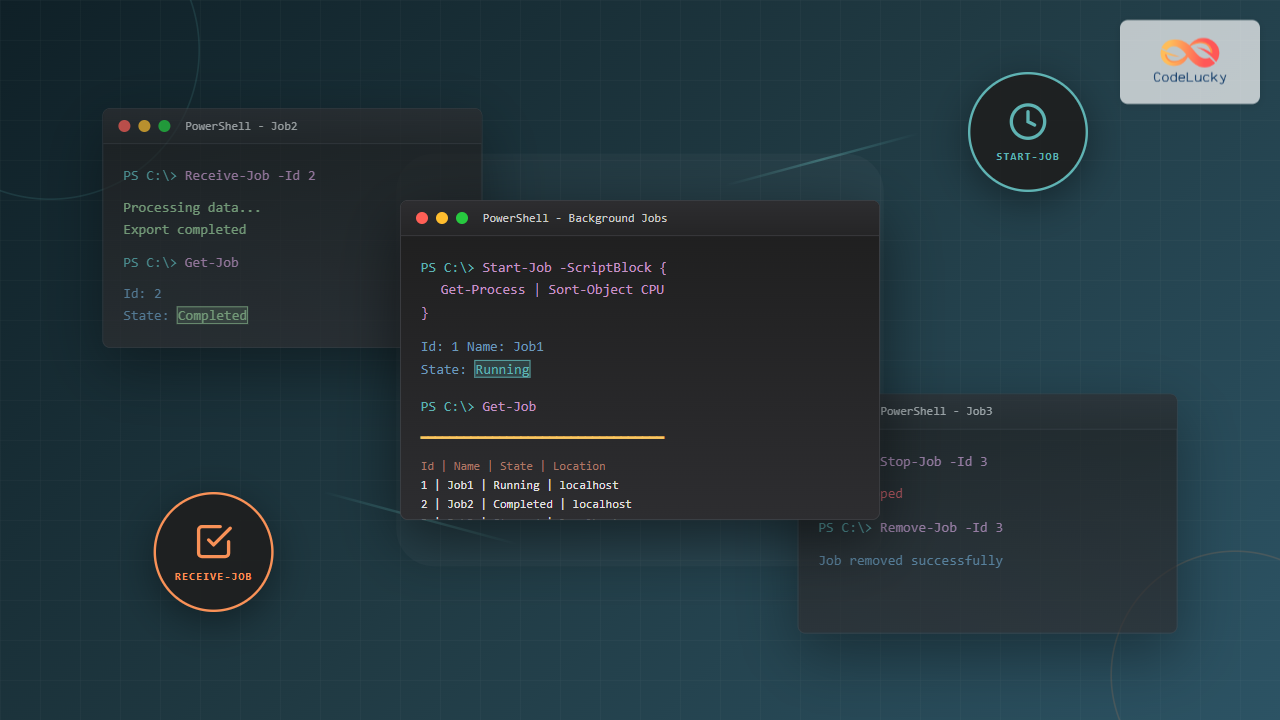
Task: Click the PowerShell - Job2 window title
Action: point(241,126)
